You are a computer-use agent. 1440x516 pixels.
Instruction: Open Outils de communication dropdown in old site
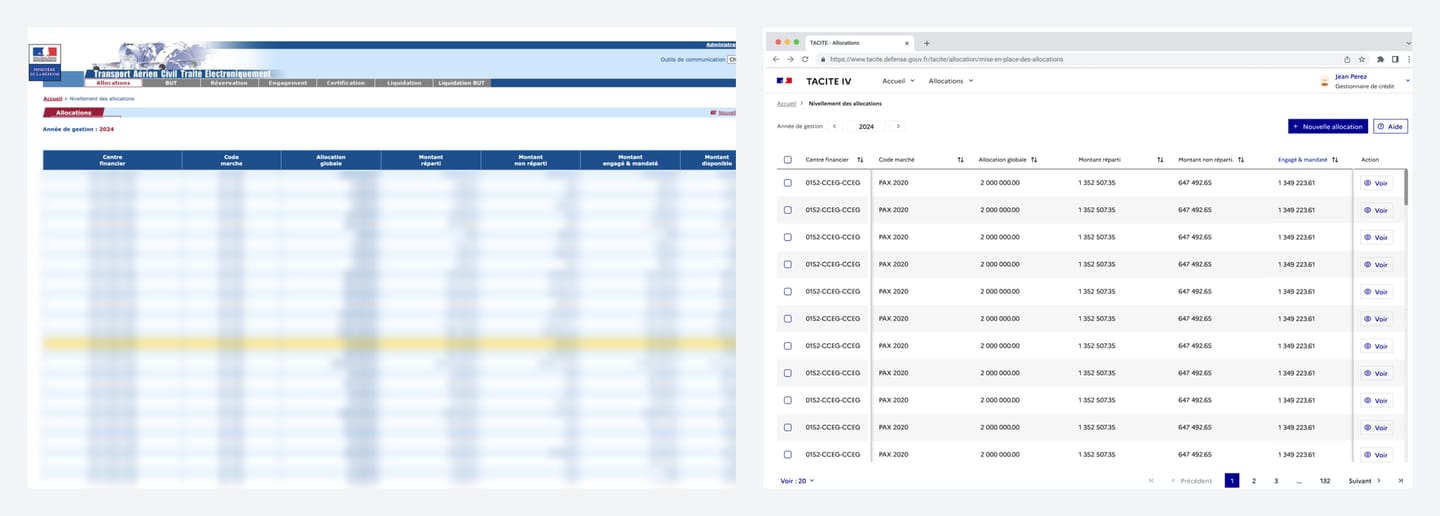pyautogui.click(x=731, y=59)
